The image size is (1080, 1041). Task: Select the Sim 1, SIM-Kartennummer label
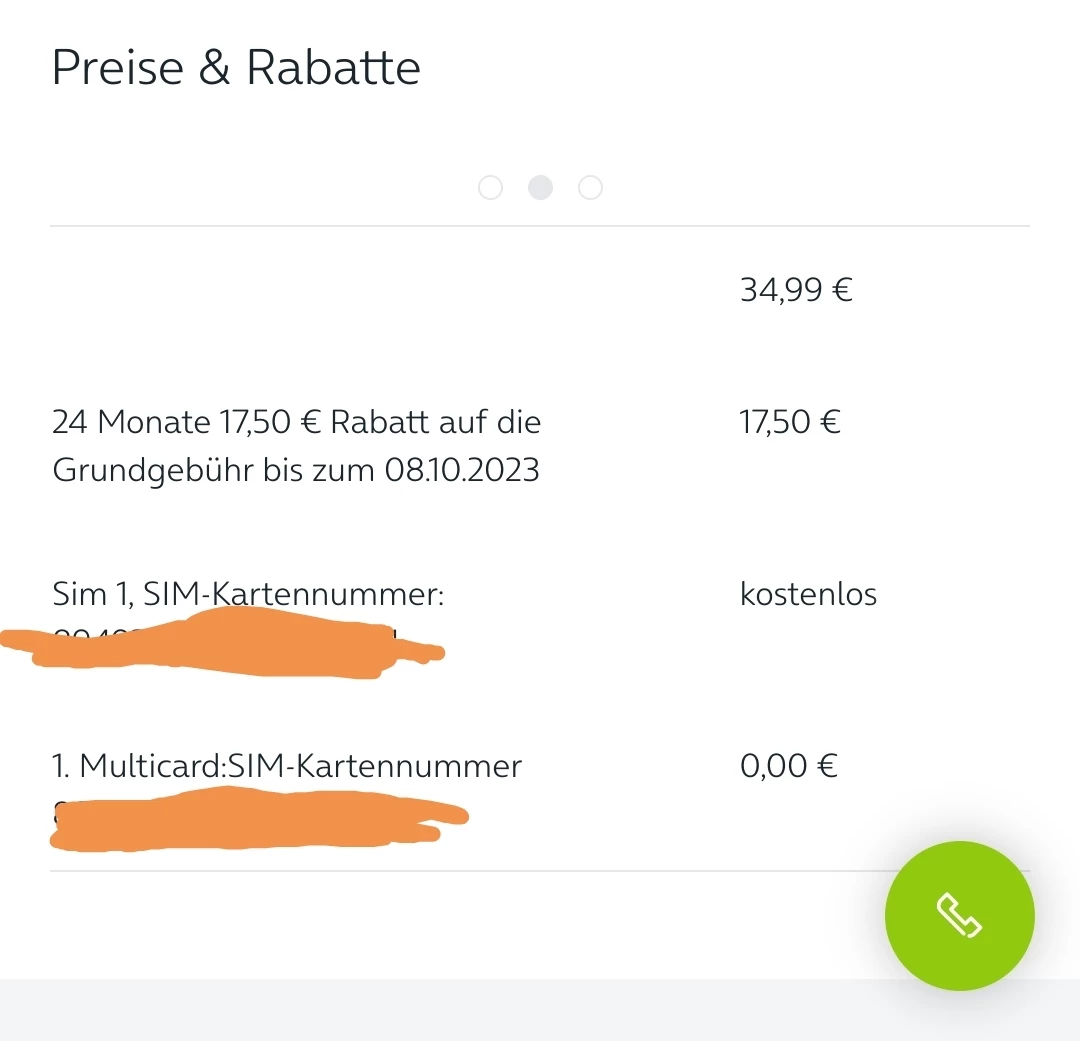[247, 594]
